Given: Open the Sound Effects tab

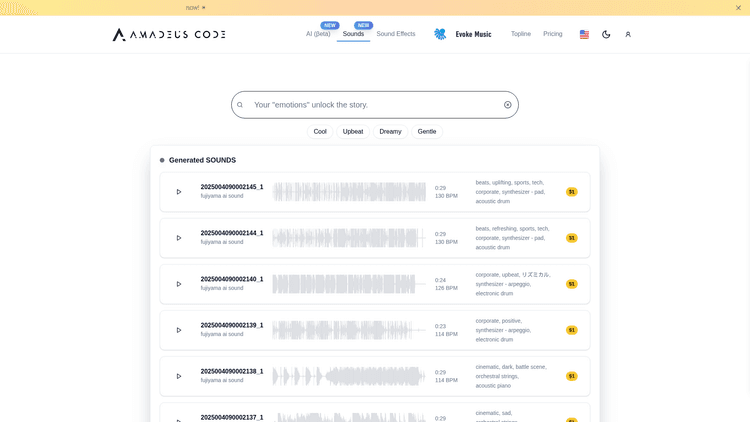Looking at the screenshot, I should pyautogui.click(x=396, y=34).
